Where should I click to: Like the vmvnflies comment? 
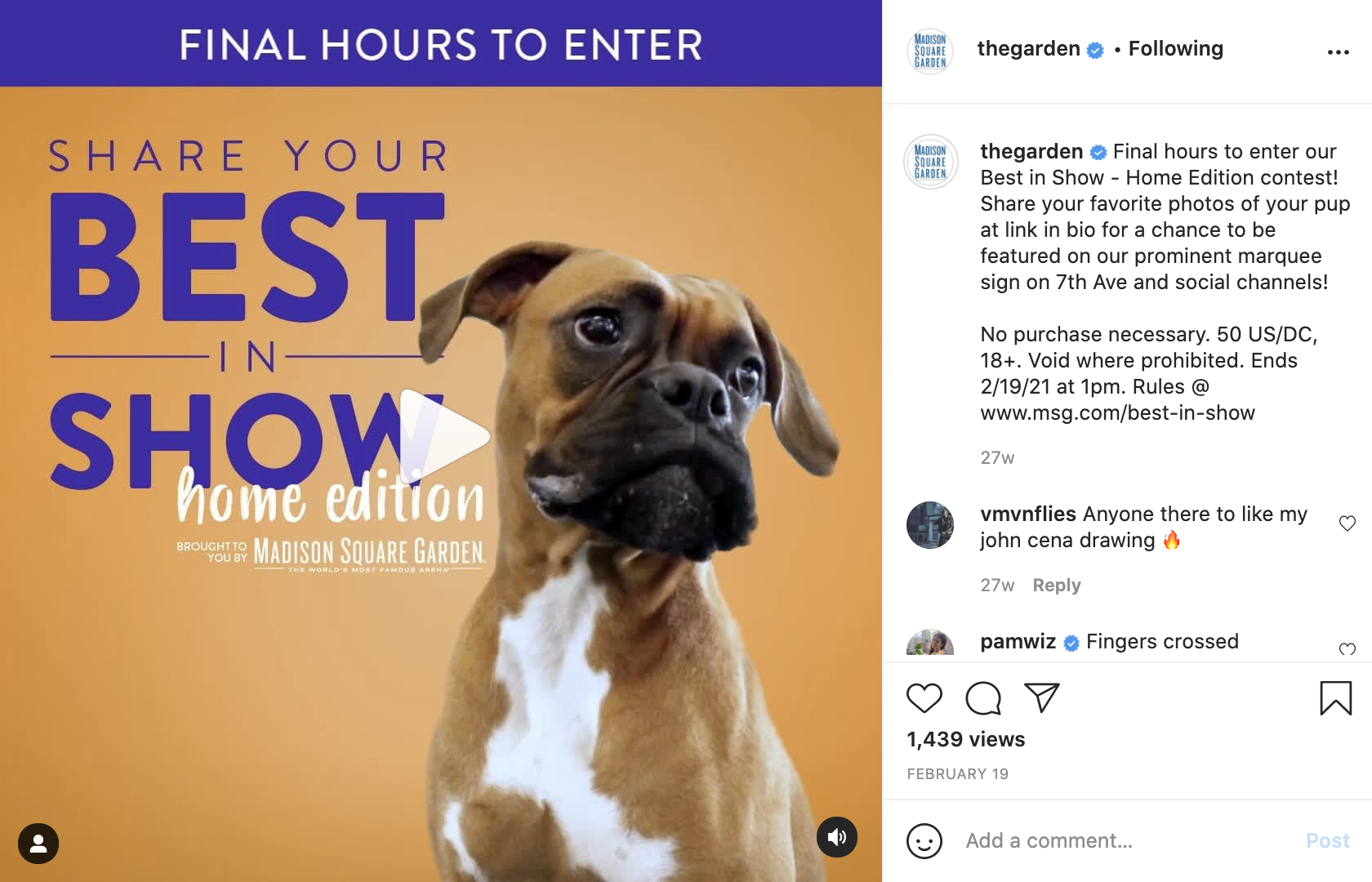[1347, 523]
